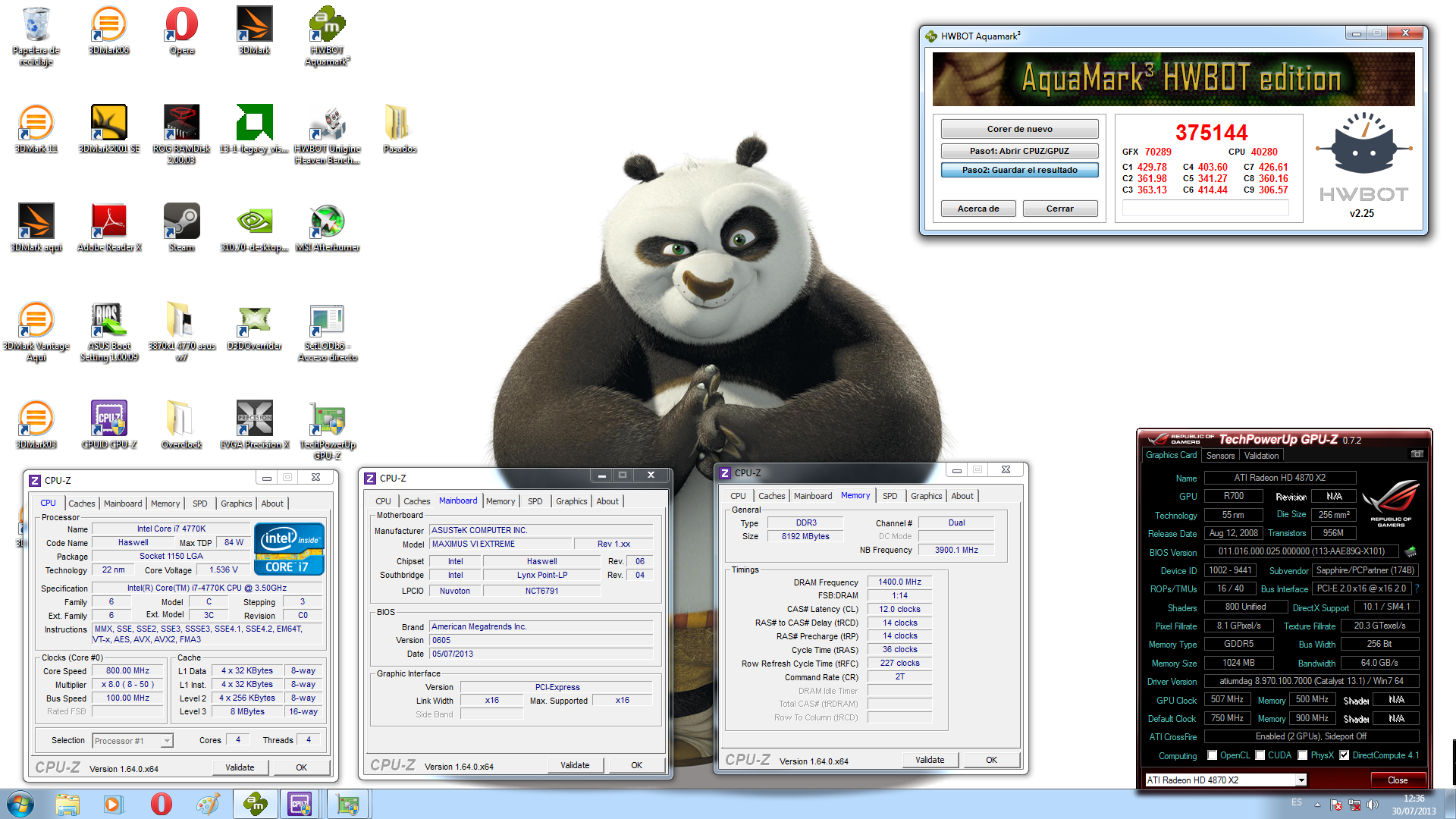Click the Corer de nuevo button
The height and width of the screenshot is (819, 1456).
click(1019, 129)
